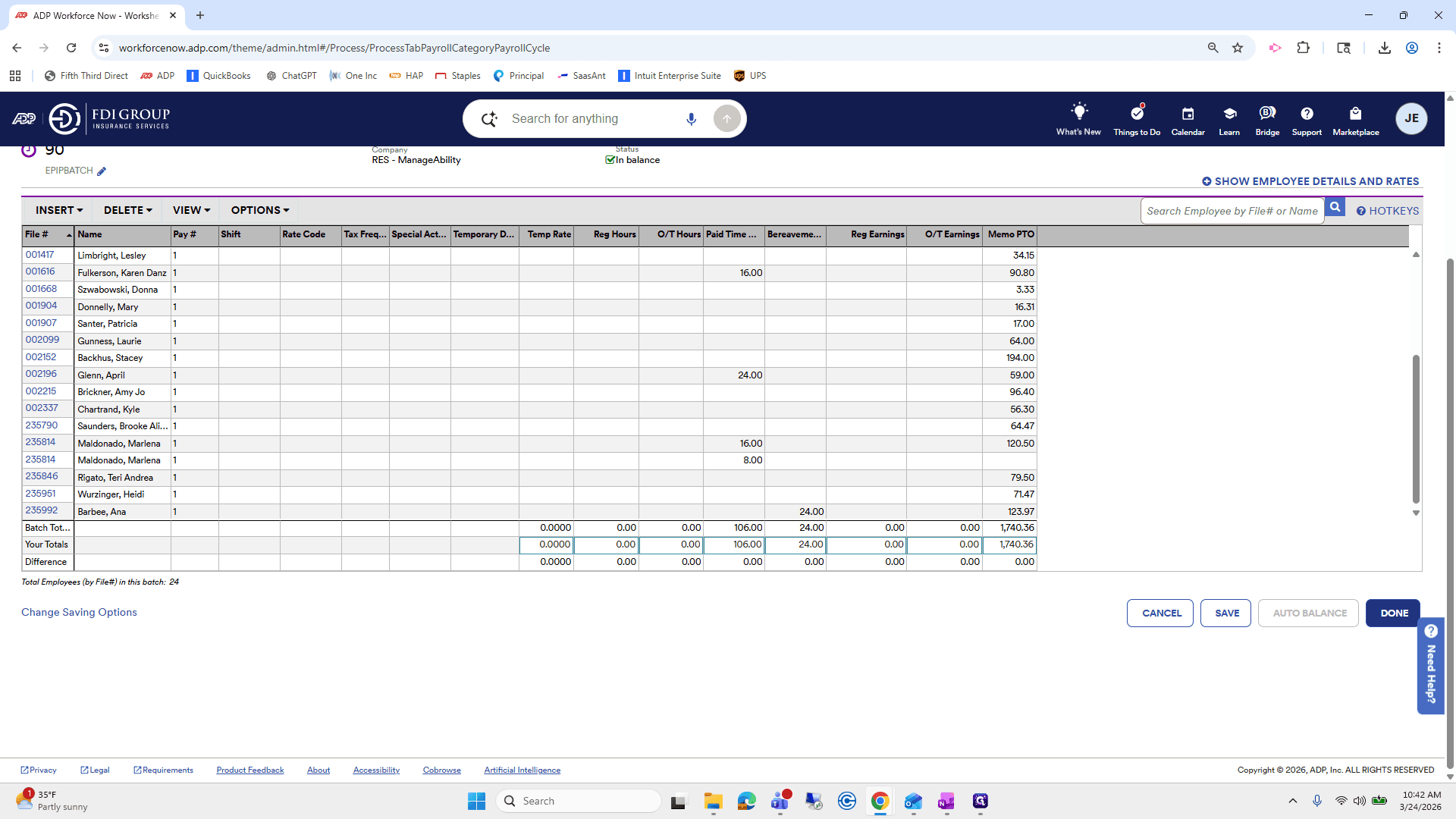The height and width of the screenshot is (819, 1456).
Task: Open the Bridge community icon
Action: [x=1267, y=113]
